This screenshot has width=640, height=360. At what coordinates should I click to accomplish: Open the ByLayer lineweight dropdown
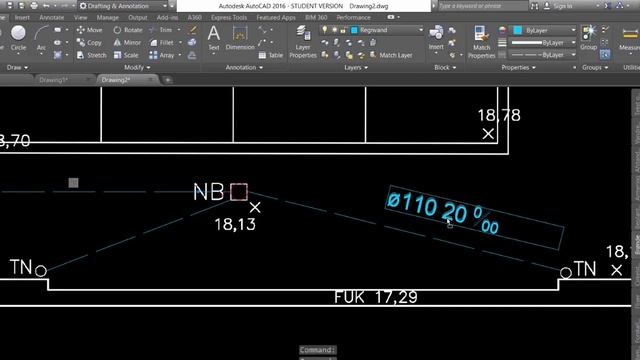click(573, 42)
